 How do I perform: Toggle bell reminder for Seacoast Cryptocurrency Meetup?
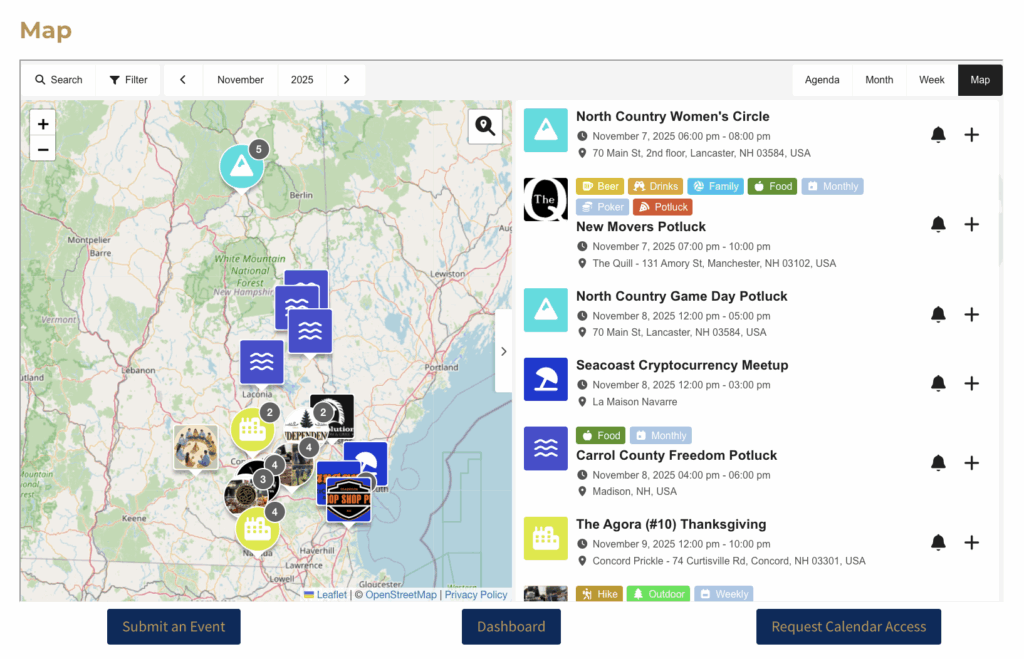click(x=938, y=384)
